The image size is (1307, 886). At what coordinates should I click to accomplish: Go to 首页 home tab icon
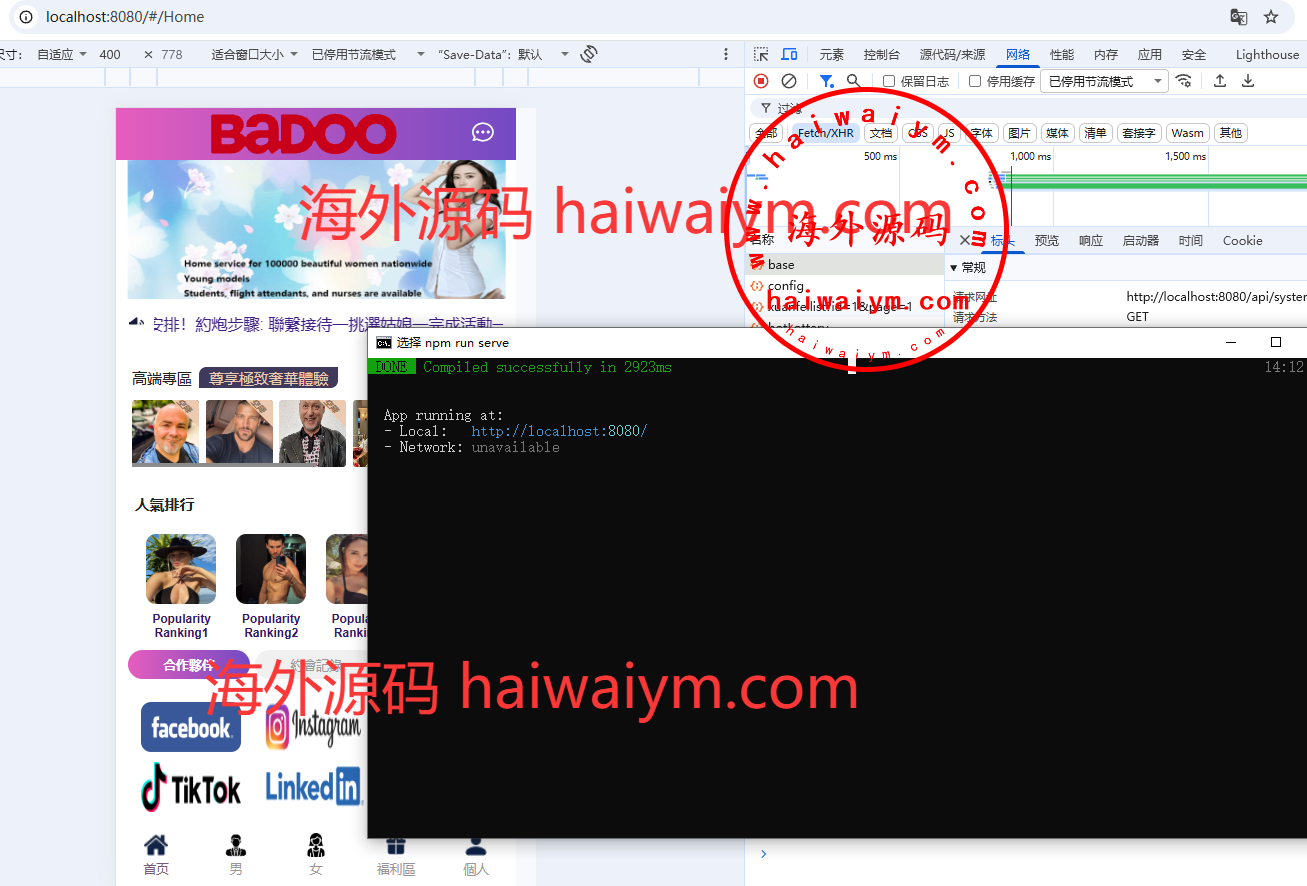(x=156, y=845)
